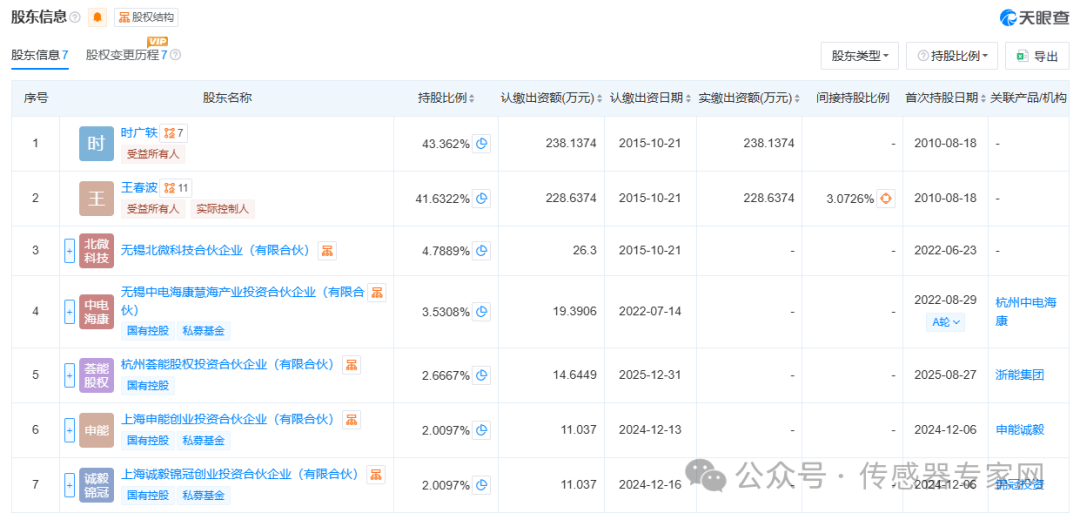Click structure icon beside 上海申能创业投资
Screen dimensions: 1080x520
click(351, 419)
